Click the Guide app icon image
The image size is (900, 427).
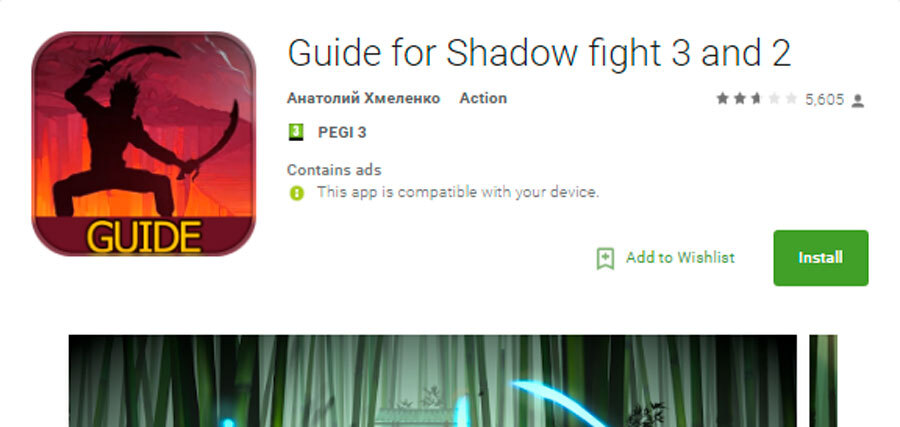(x=143, y=143)
